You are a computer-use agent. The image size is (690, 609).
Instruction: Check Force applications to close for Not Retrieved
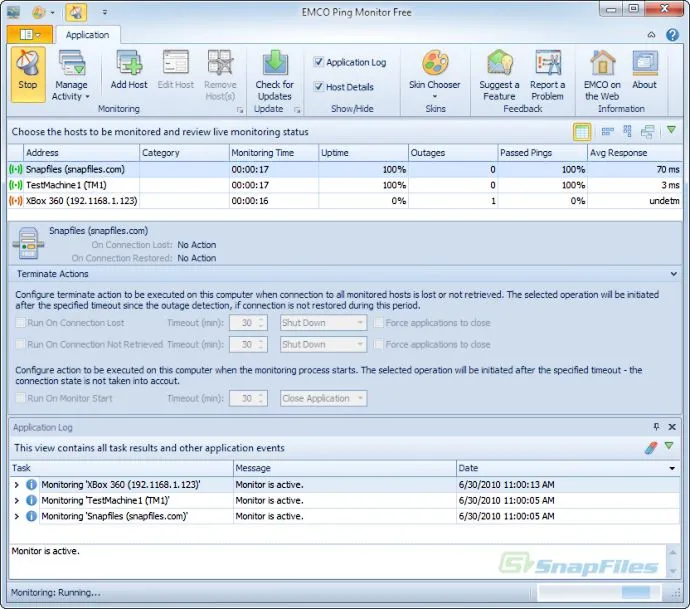pyautogui.click(x=378, y=344)
